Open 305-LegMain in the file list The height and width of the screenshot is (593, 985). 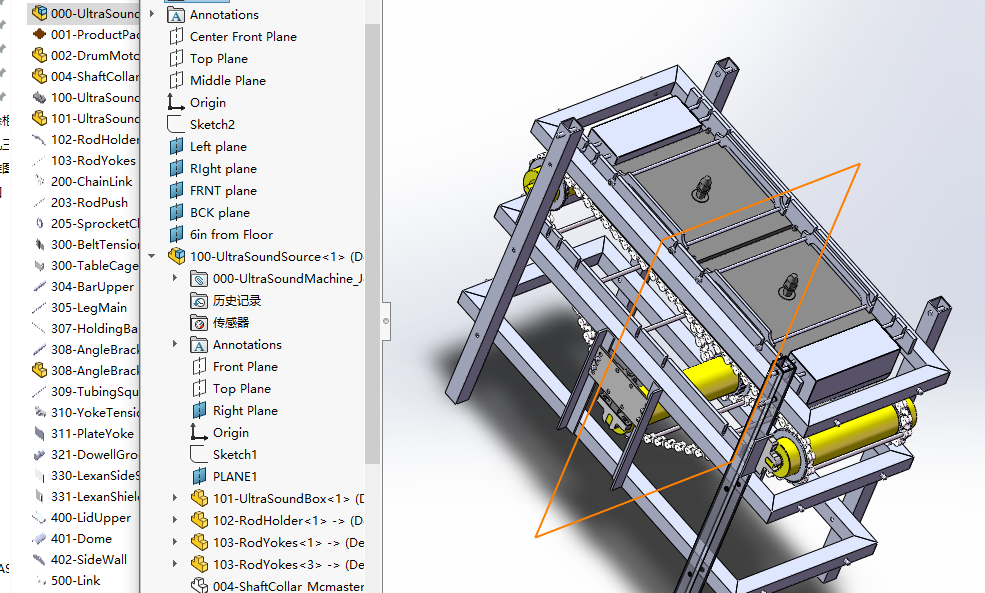pos(89,307)
